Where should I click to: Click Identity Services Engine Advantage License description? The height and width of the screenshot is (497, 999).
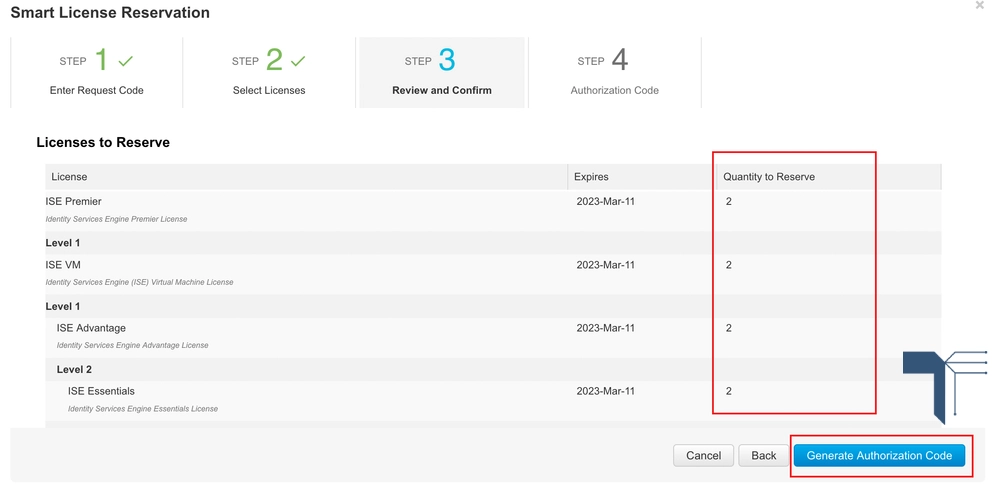click(x=133, y=345)
